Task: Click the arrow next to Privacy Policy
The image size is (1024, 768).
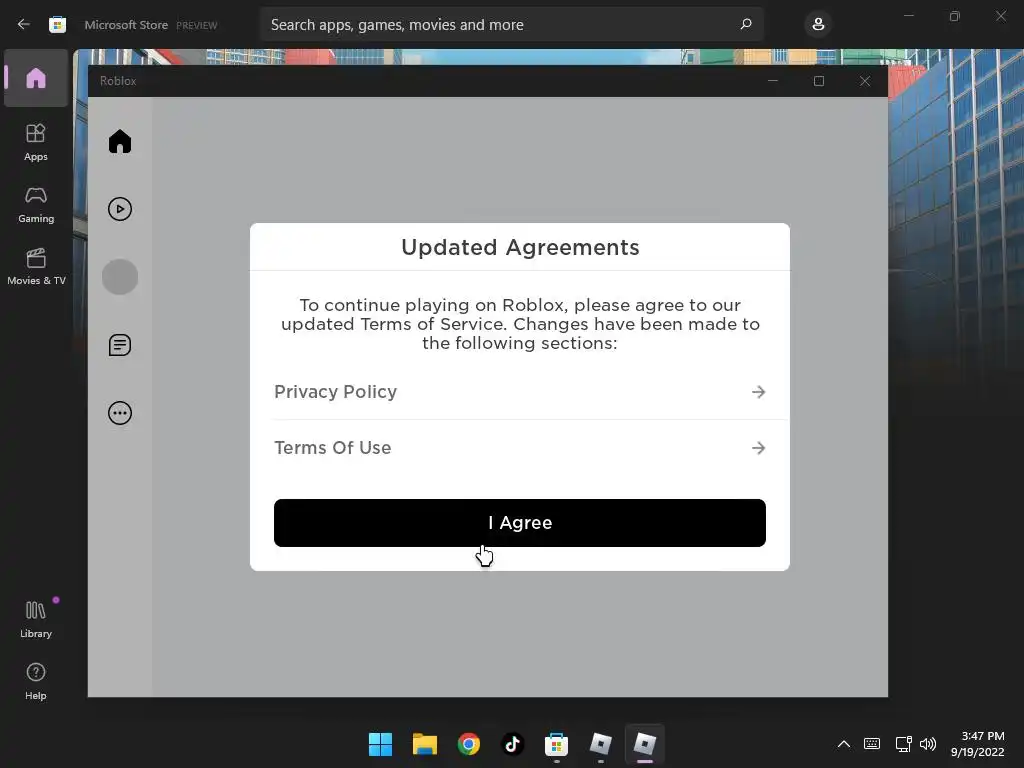Action: point(758,392)
